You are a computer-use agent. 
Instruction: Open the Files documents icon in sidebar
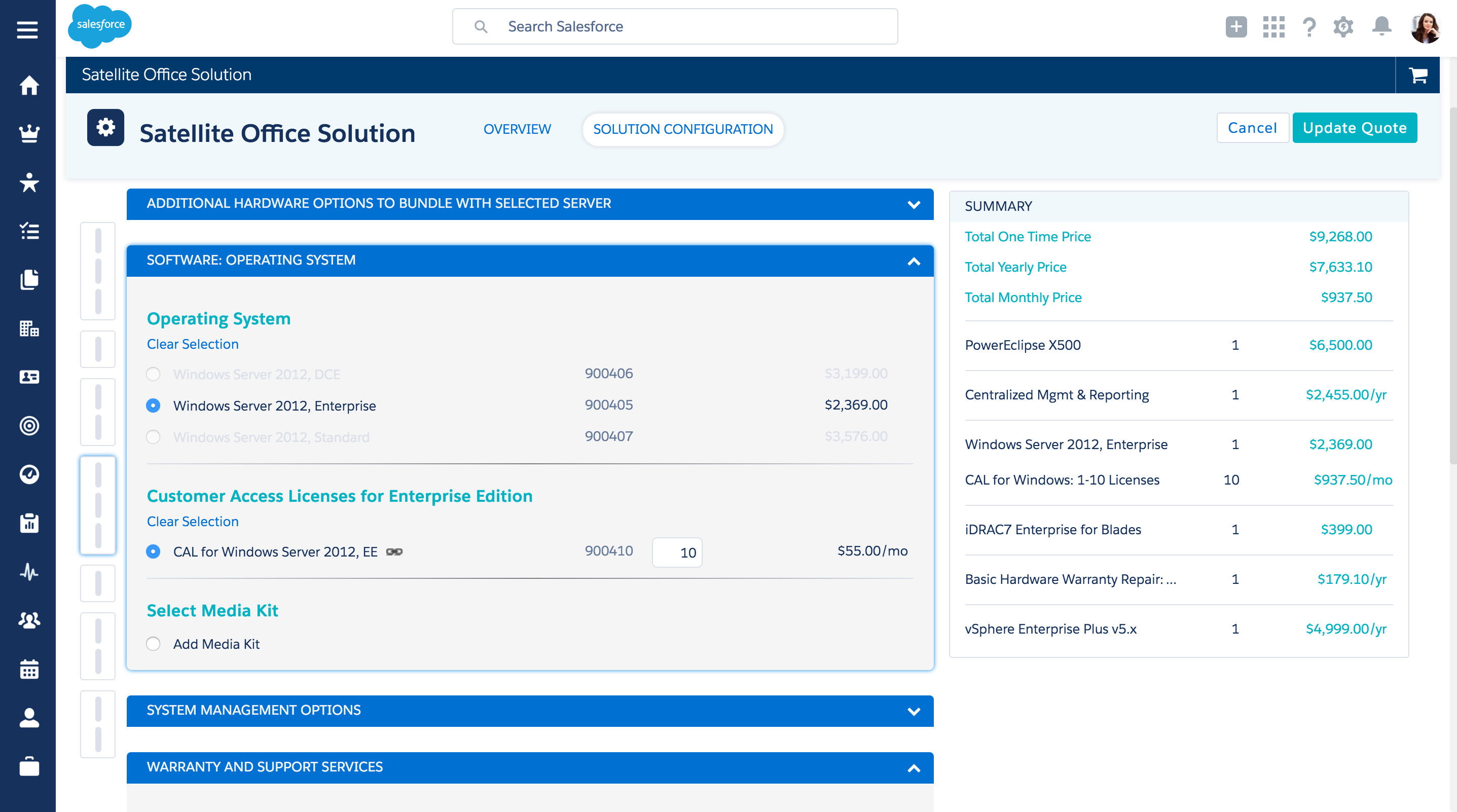tap(29, 279)
